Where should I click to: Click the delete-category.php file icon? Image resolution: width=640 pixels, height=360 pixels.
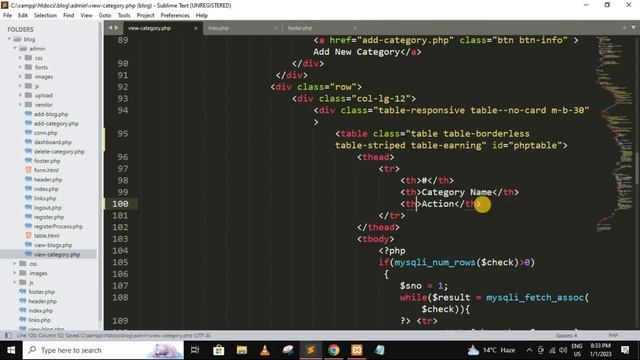pos(28,151)
